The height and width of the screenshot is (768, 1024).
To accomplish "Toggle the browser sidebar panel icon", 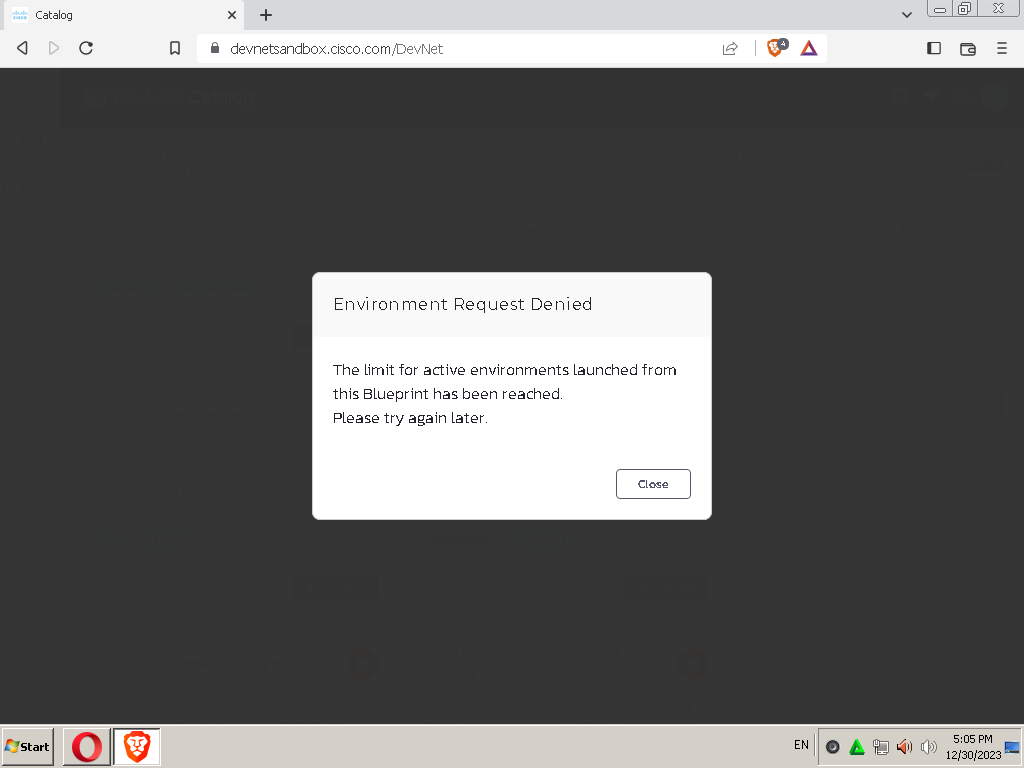I will tap(932, 47).
